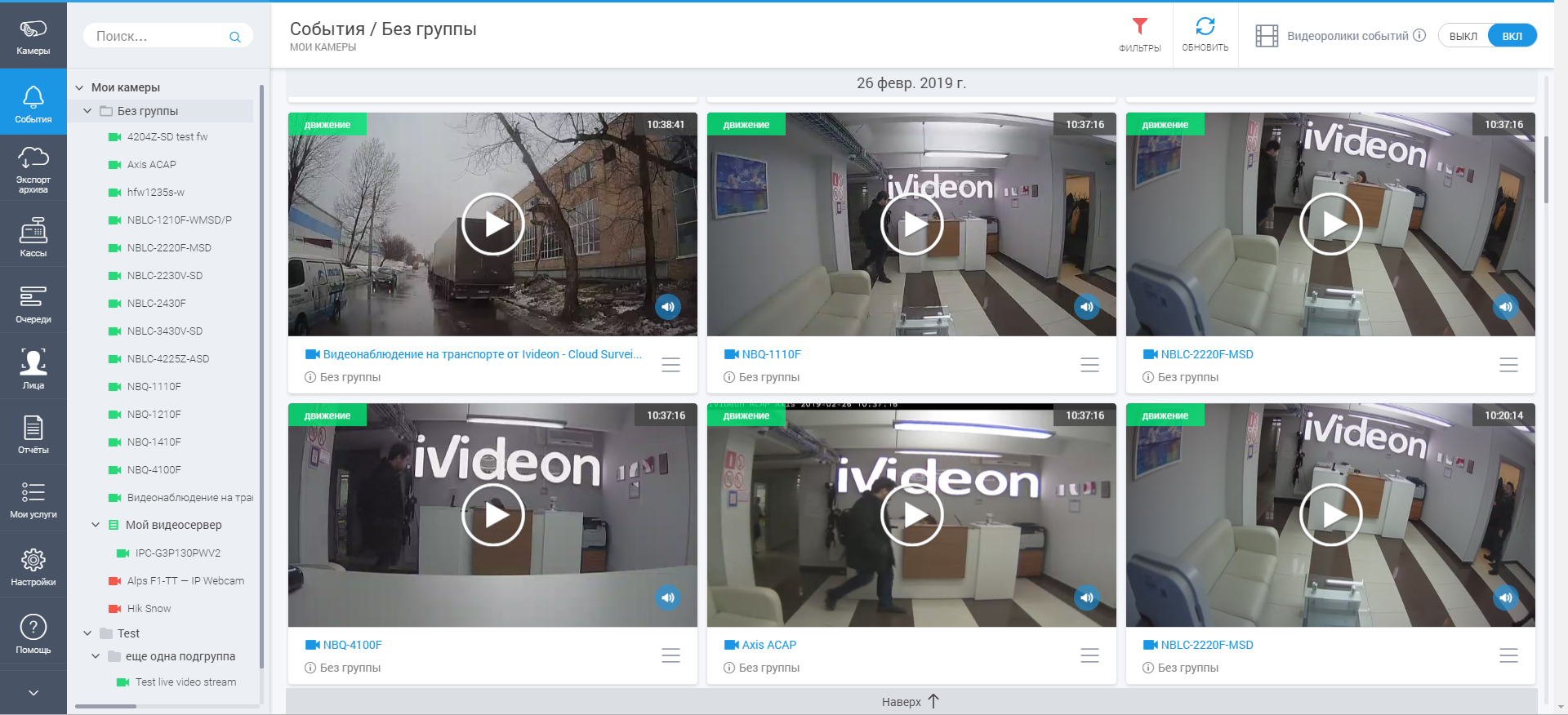Open the Cameras section in sidebar
The width and height of the screenshot is (1568, 715).
pos(33,36)
